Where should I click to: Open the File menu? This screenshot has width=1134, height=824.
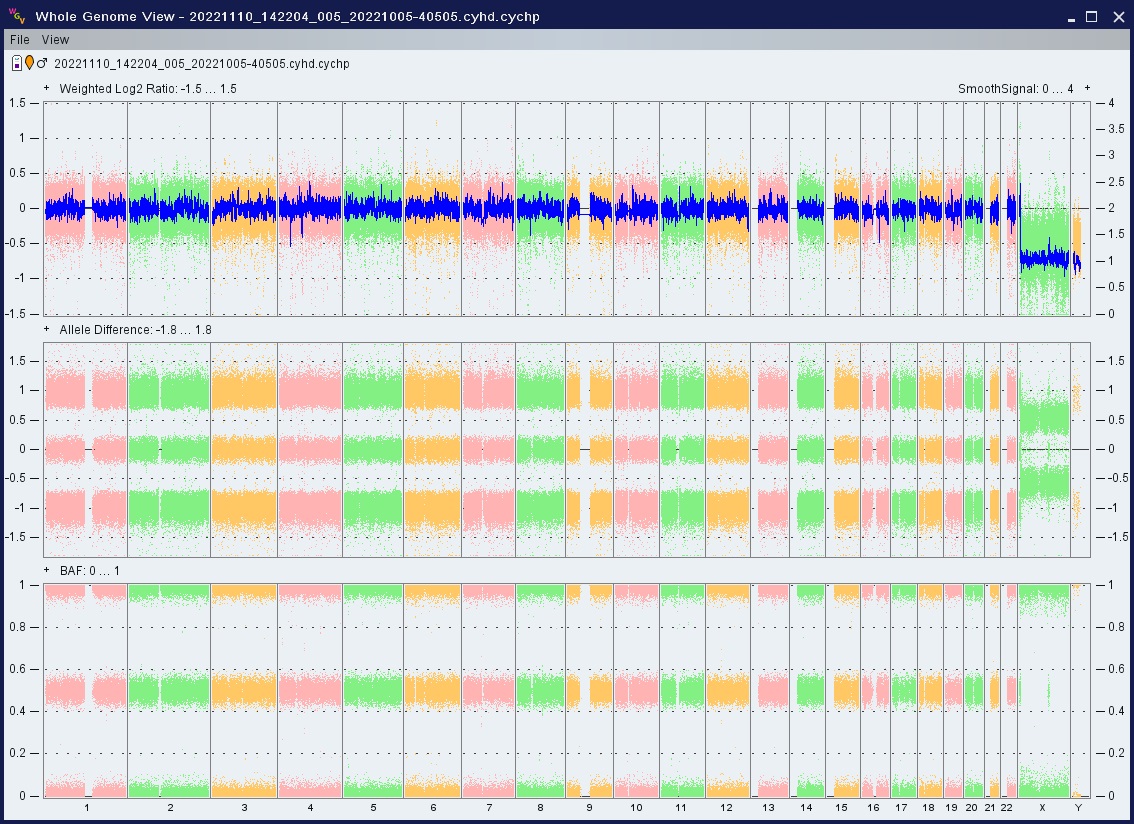19,40
